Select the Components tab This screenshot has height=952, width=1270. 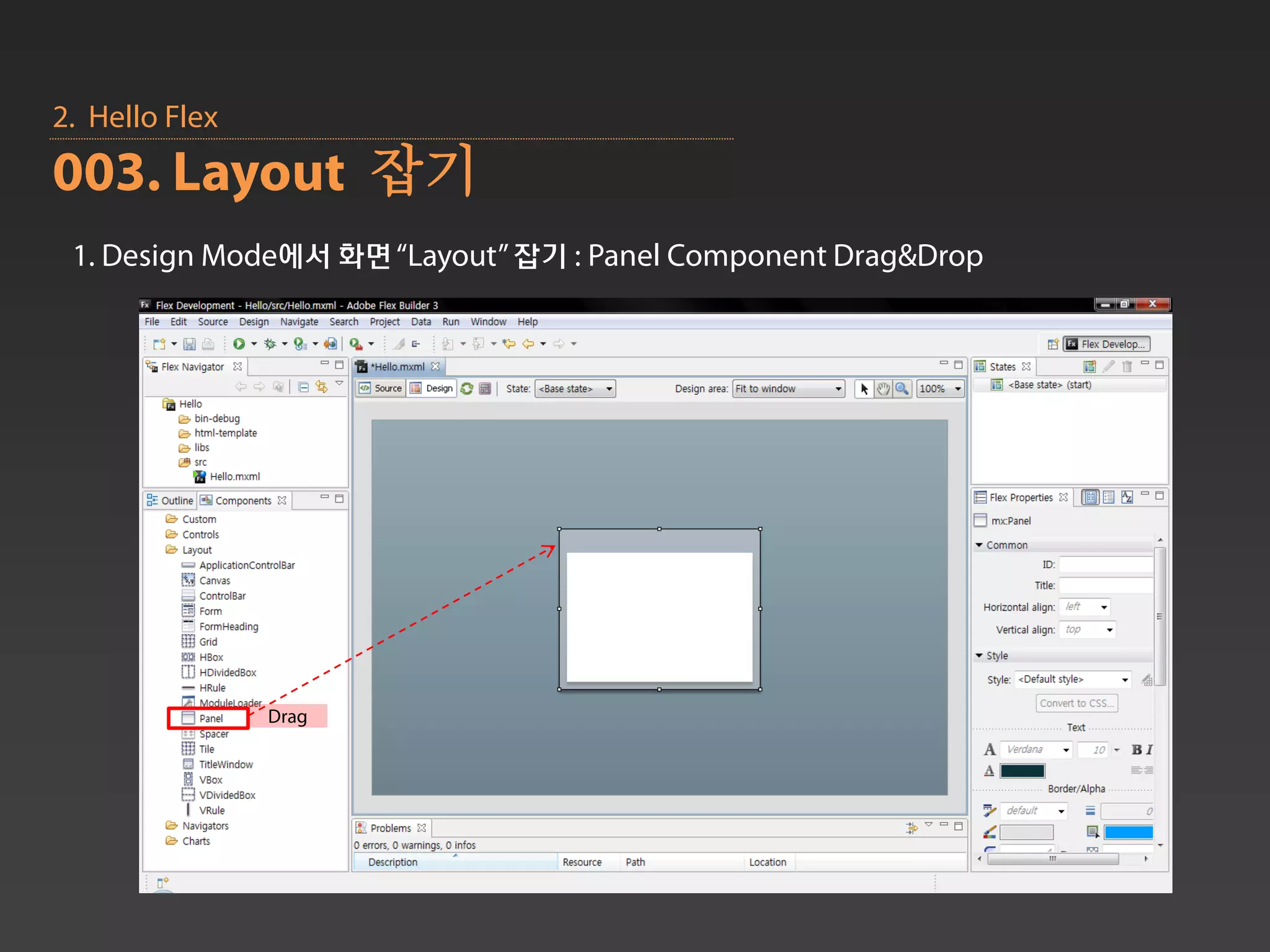click(244, 500)
